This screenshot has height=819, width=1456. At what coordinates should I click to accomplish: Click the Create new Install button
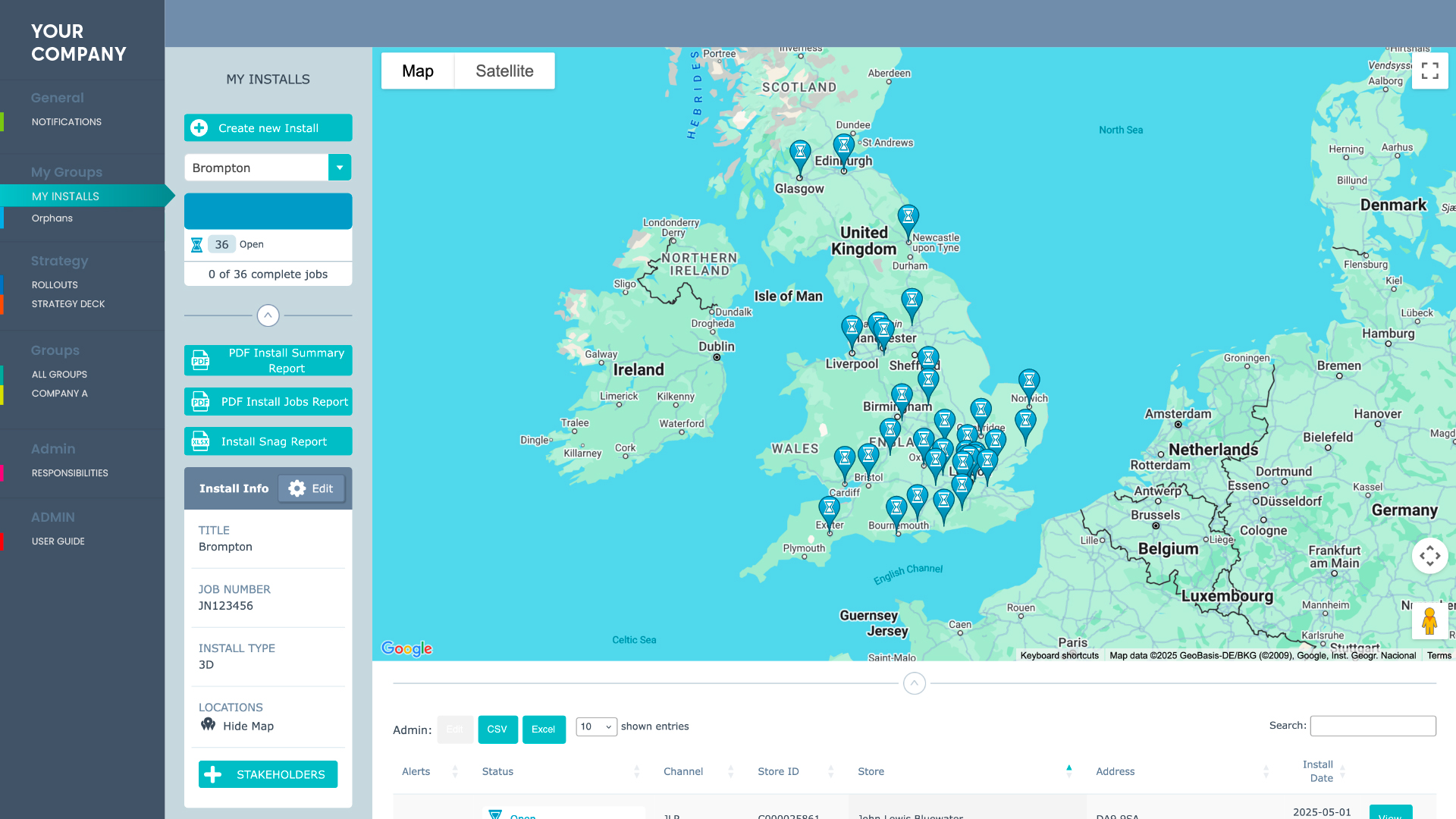[x=268, y=128]
